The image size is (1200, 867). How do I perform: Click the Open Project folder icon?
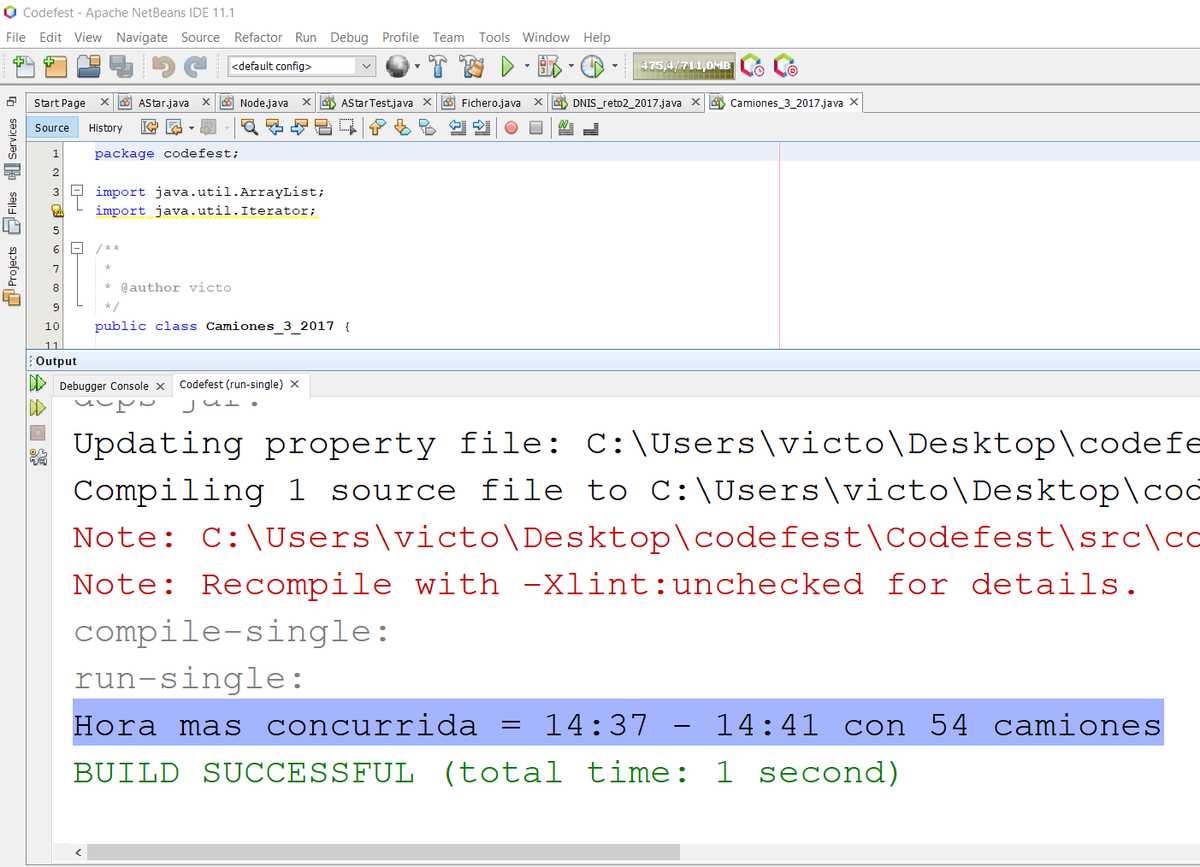click(89, 67)
